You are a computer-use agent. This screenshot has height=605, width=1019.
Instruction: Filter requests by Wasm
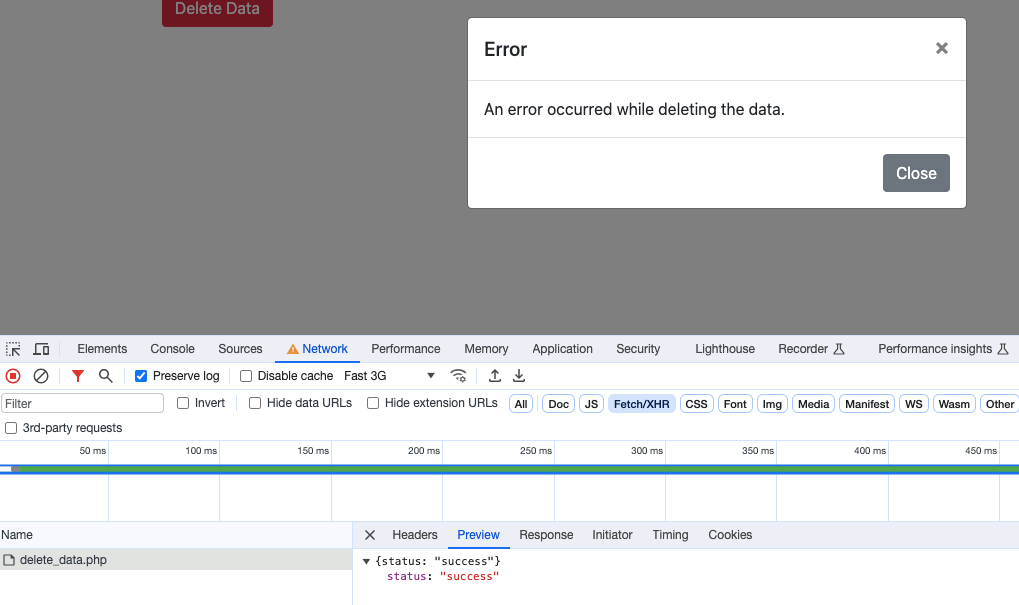click(954, 404)
